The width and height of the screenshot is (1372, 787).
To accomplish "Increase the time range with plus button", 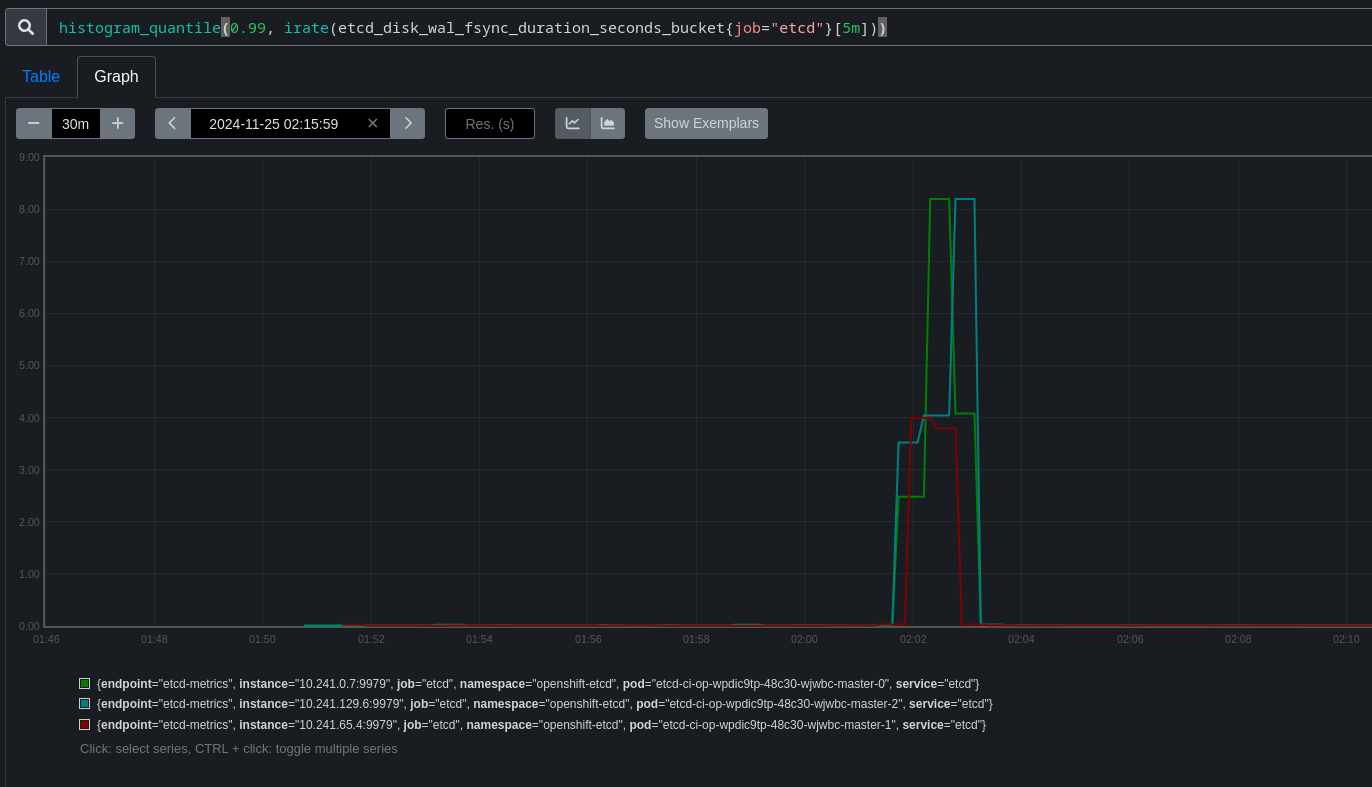I will [117, 123].
